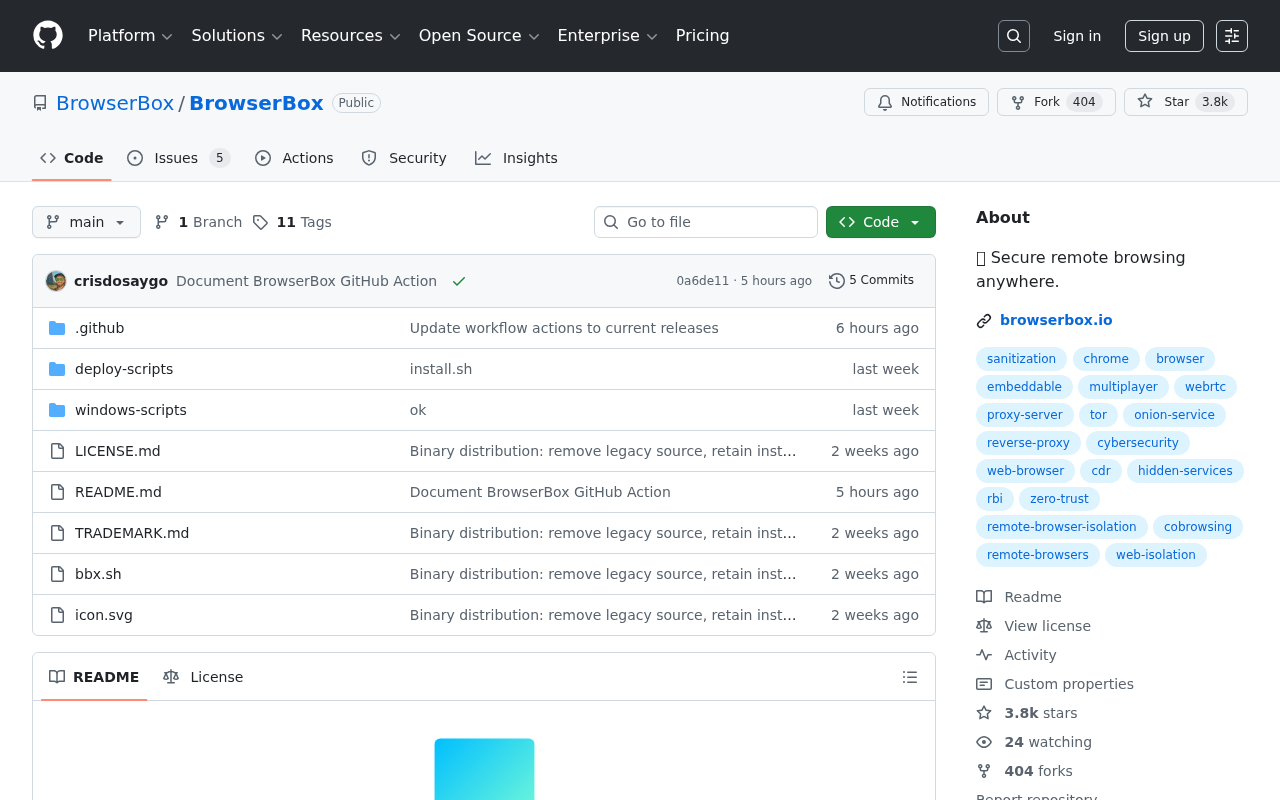Click inside the Go to file field

(706, 222)
